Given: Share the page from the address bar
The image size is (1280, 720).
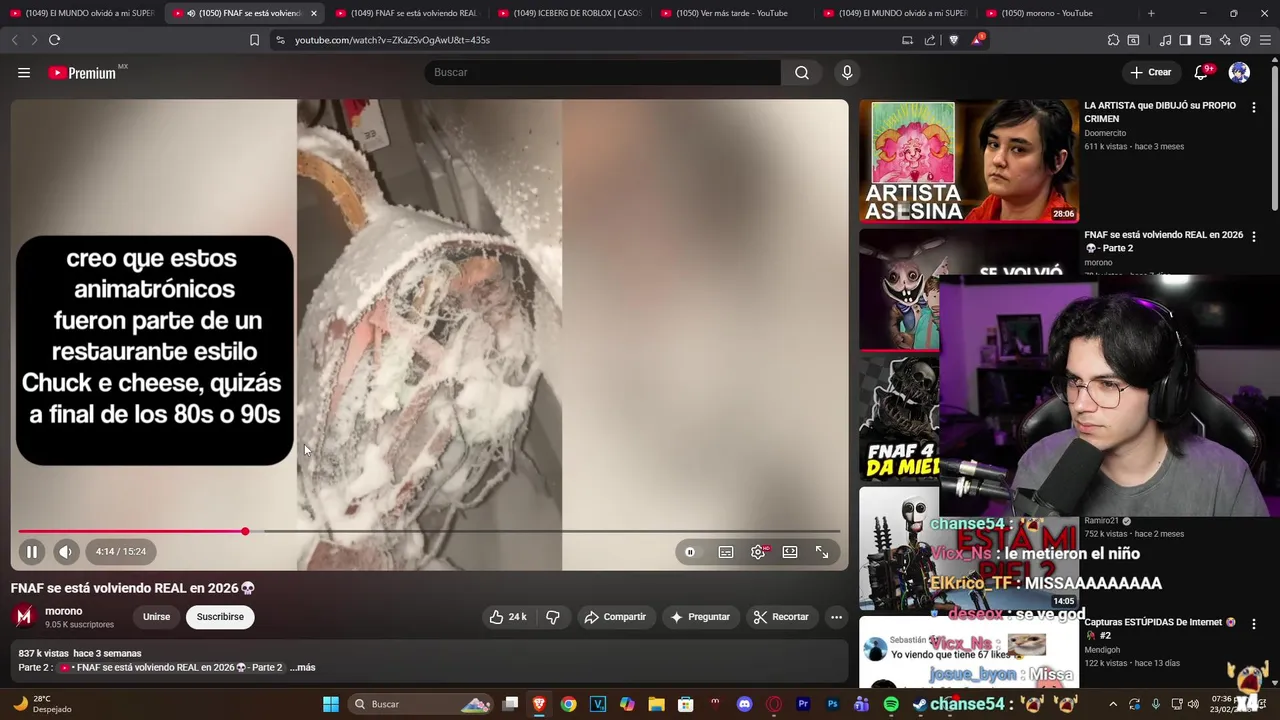Looking at the screenshot, I should pos(930,40).
